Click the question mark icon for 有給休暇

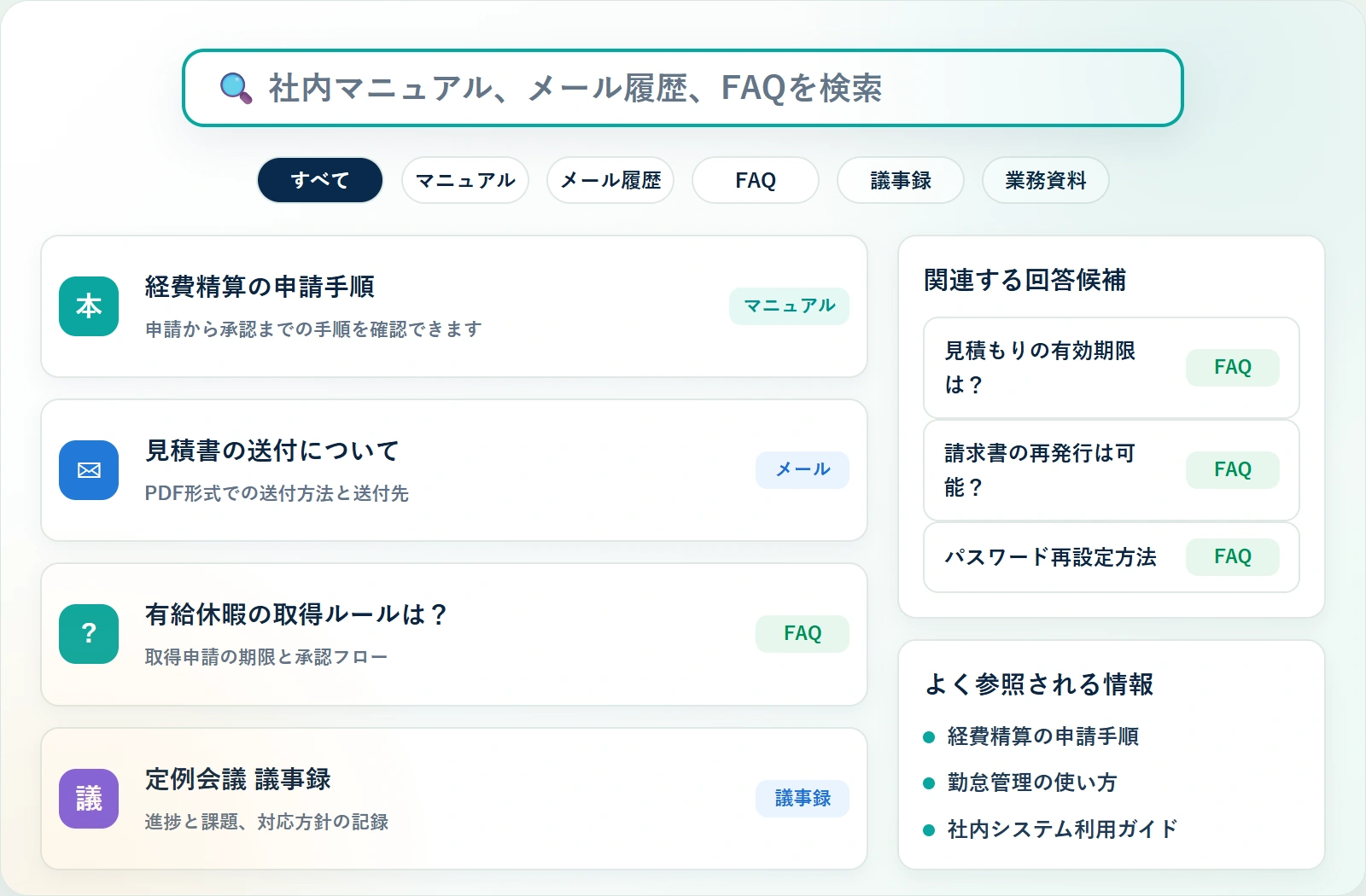click(89, 634)
